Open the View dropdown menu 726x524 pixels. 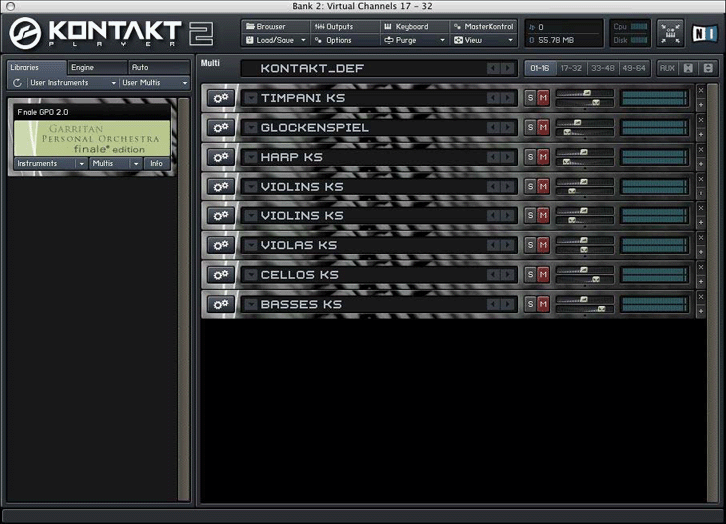483,40
